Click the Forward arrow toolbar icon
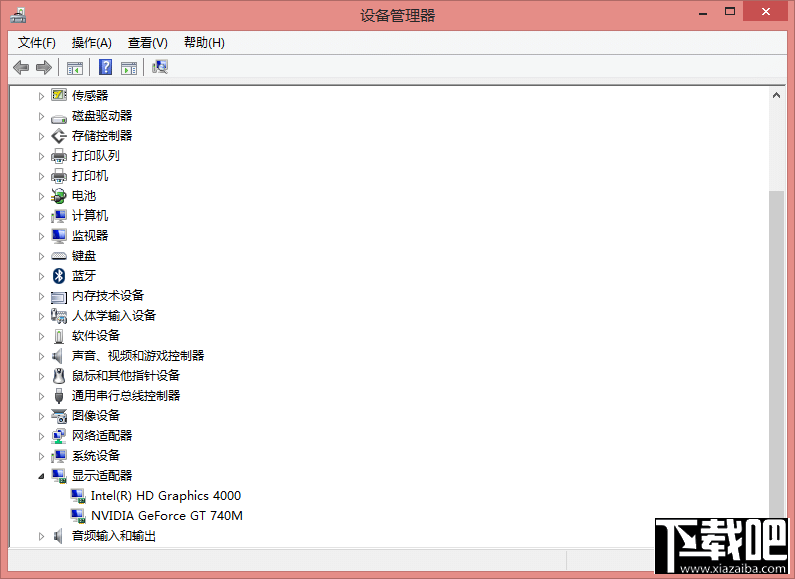The height and width of the screenshot is (579, 795). point(44,67)
